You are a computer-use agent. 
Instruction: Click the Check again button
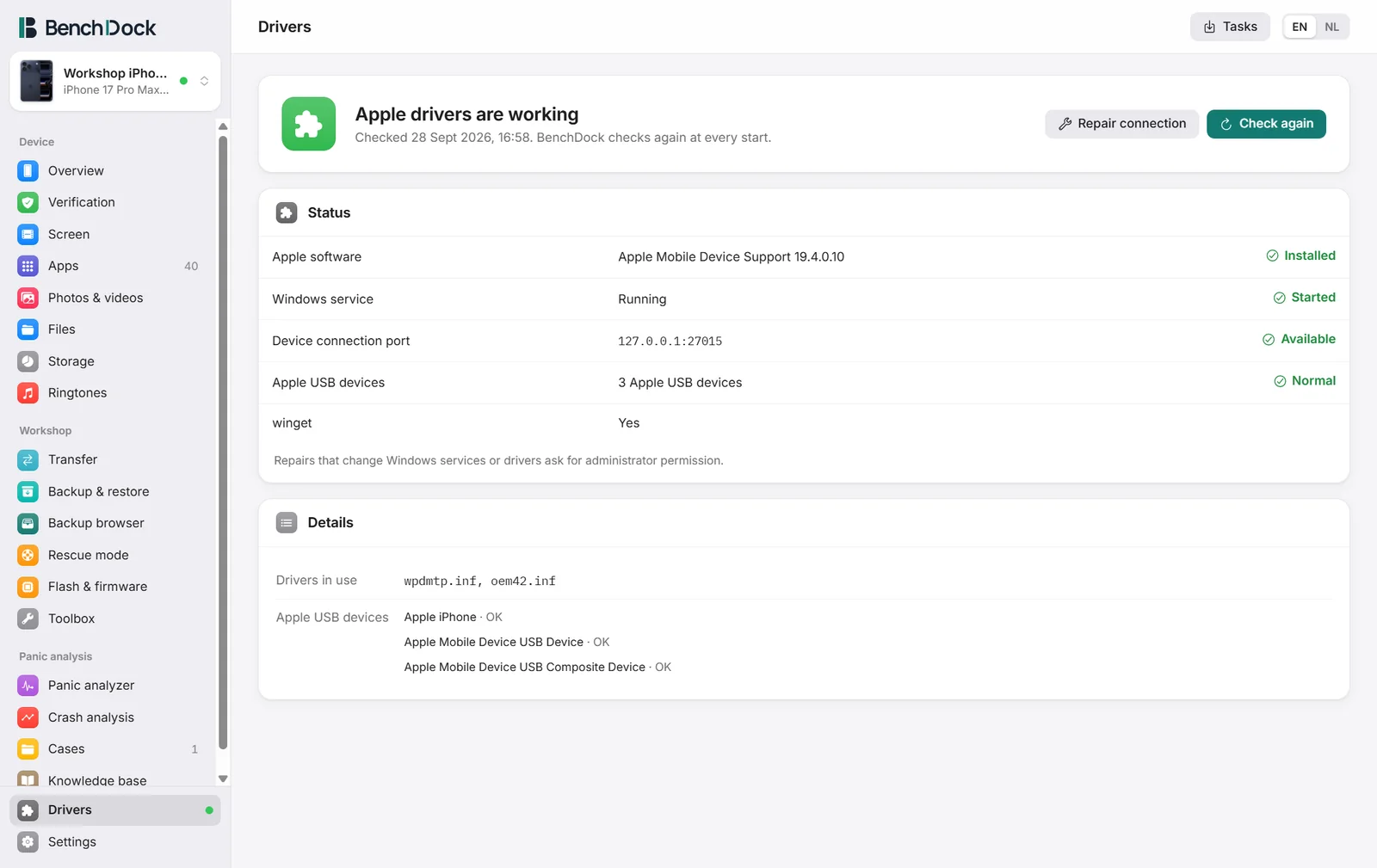pyautogui.click(x=1266, y=124)
